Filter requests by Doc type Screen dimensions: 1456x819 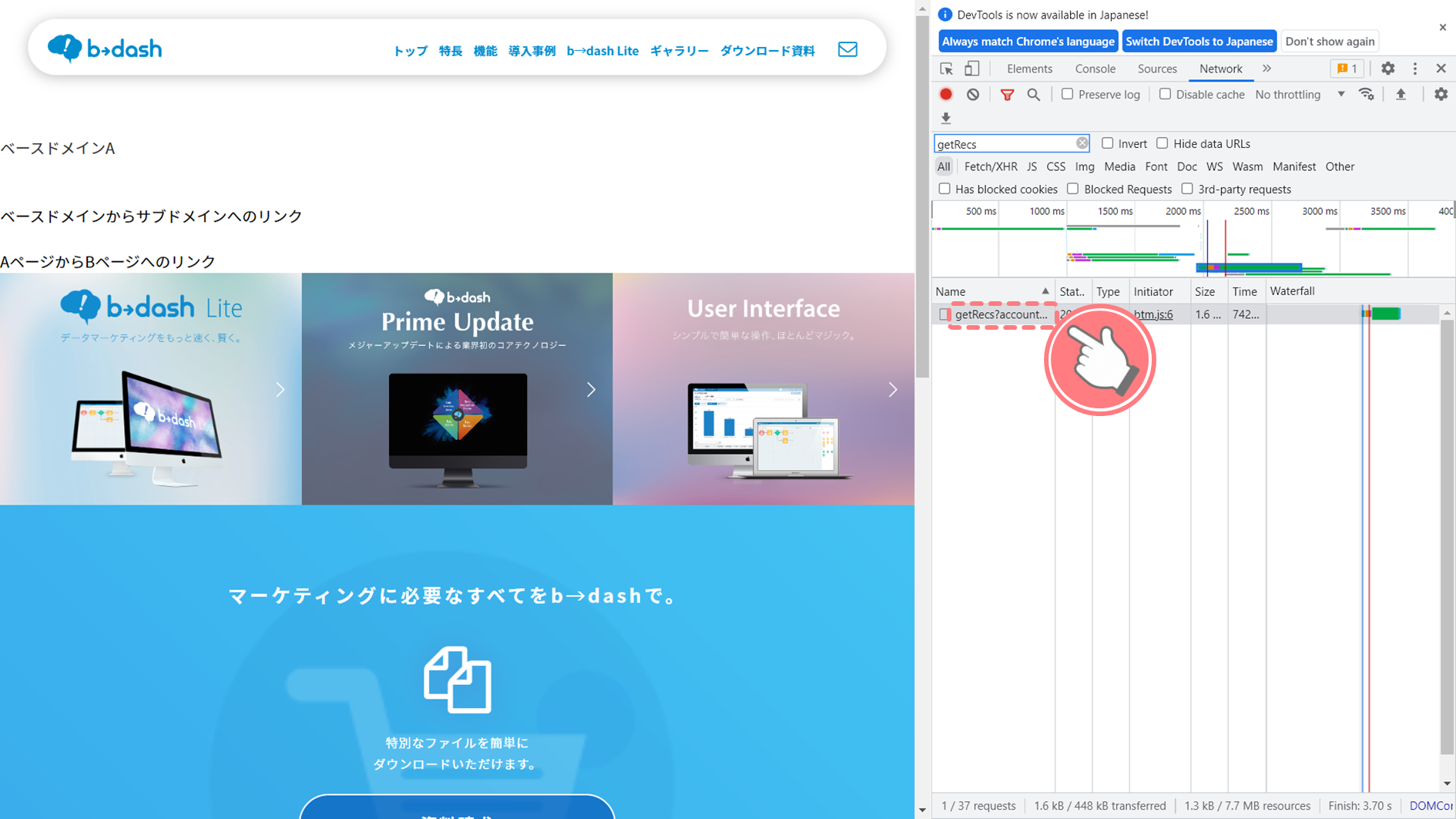coord(1186,166)
